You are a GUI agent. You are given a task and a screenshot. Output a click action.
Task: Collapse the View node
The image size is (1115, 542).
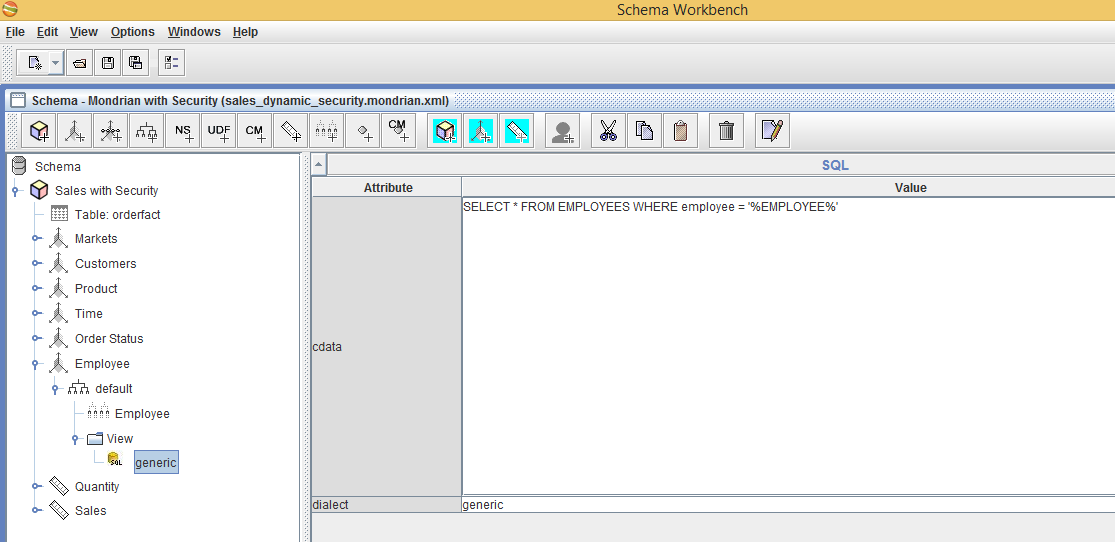click(x=75, y=440)
